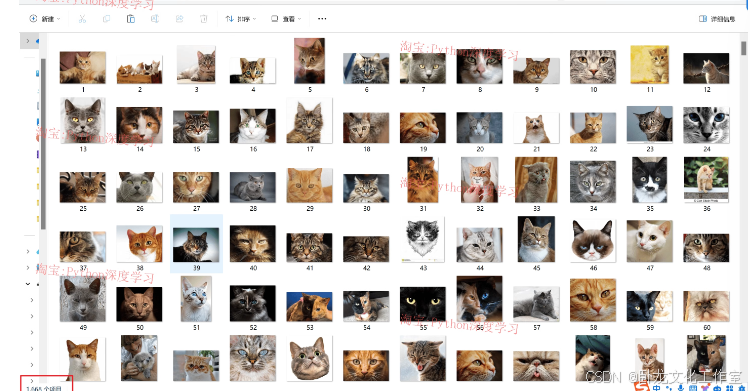750x391 pixels.
Task: Expand the highlighted top navigation pane item
Action: [28, 41]
